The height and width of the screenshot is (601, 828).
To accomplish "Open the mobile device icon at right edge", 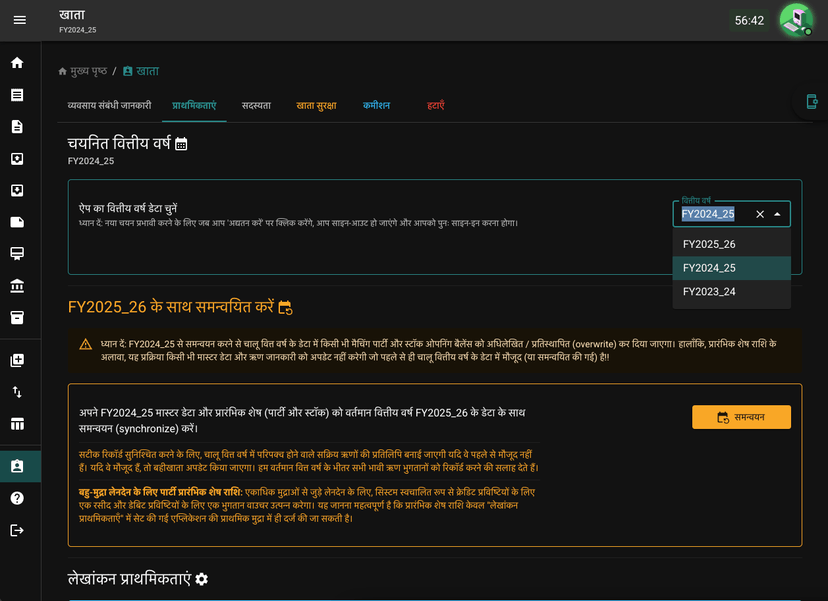I will pos(812,101).
